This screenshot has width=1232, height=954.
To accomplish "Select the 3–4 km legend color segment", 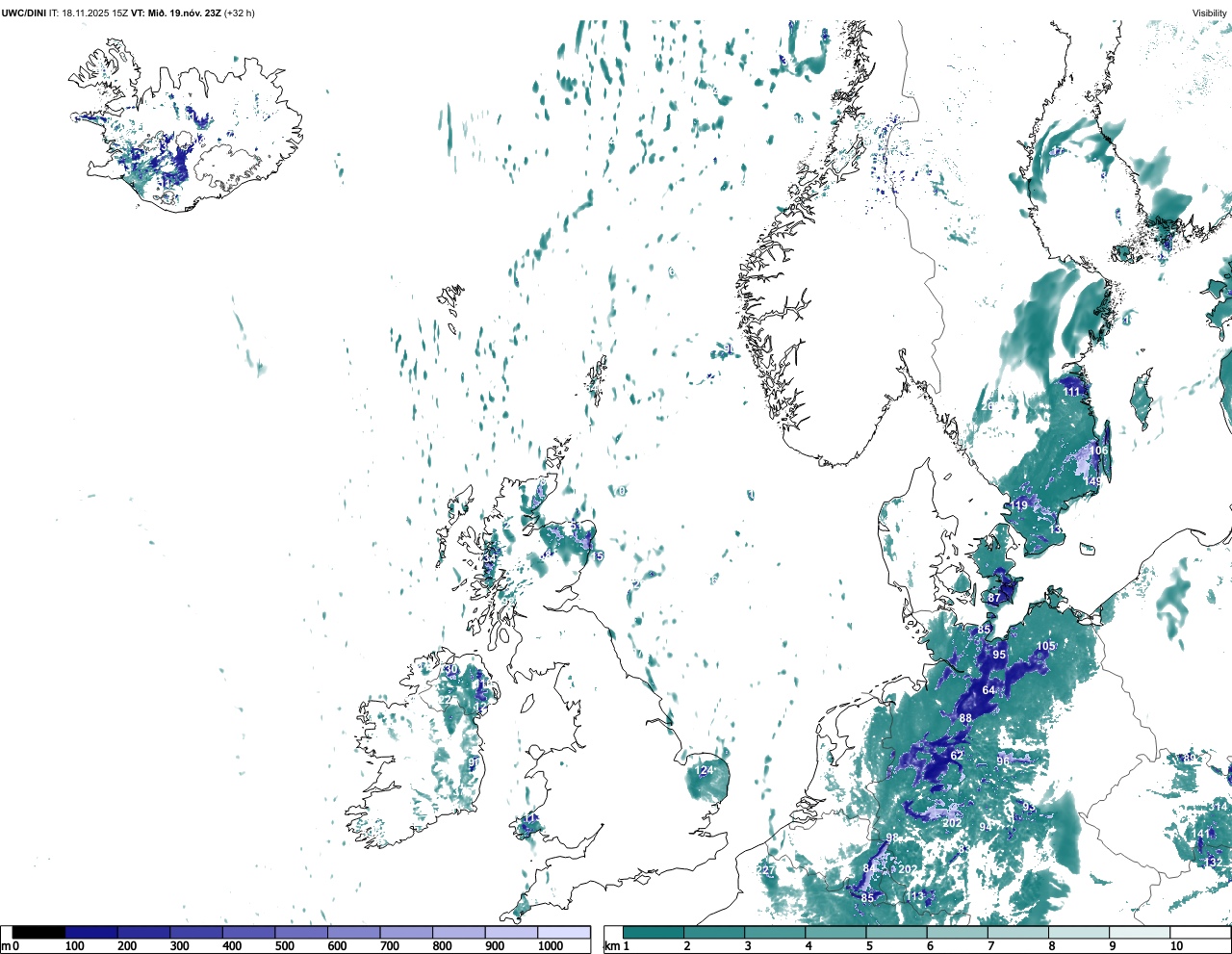I will (775, 932).
